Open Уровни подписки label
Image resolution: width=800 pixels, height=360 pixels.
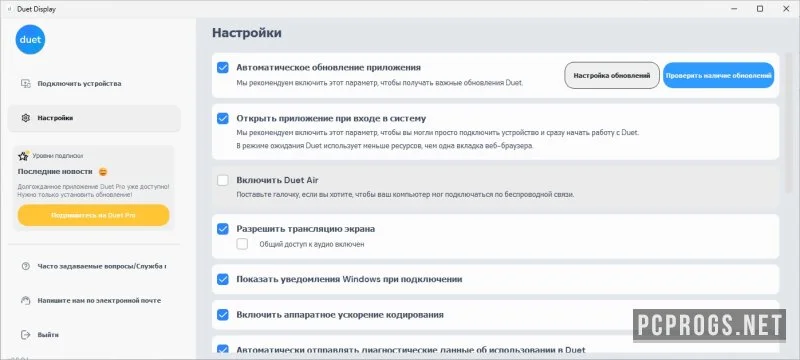pyautogui.click(x=58, y=156)
